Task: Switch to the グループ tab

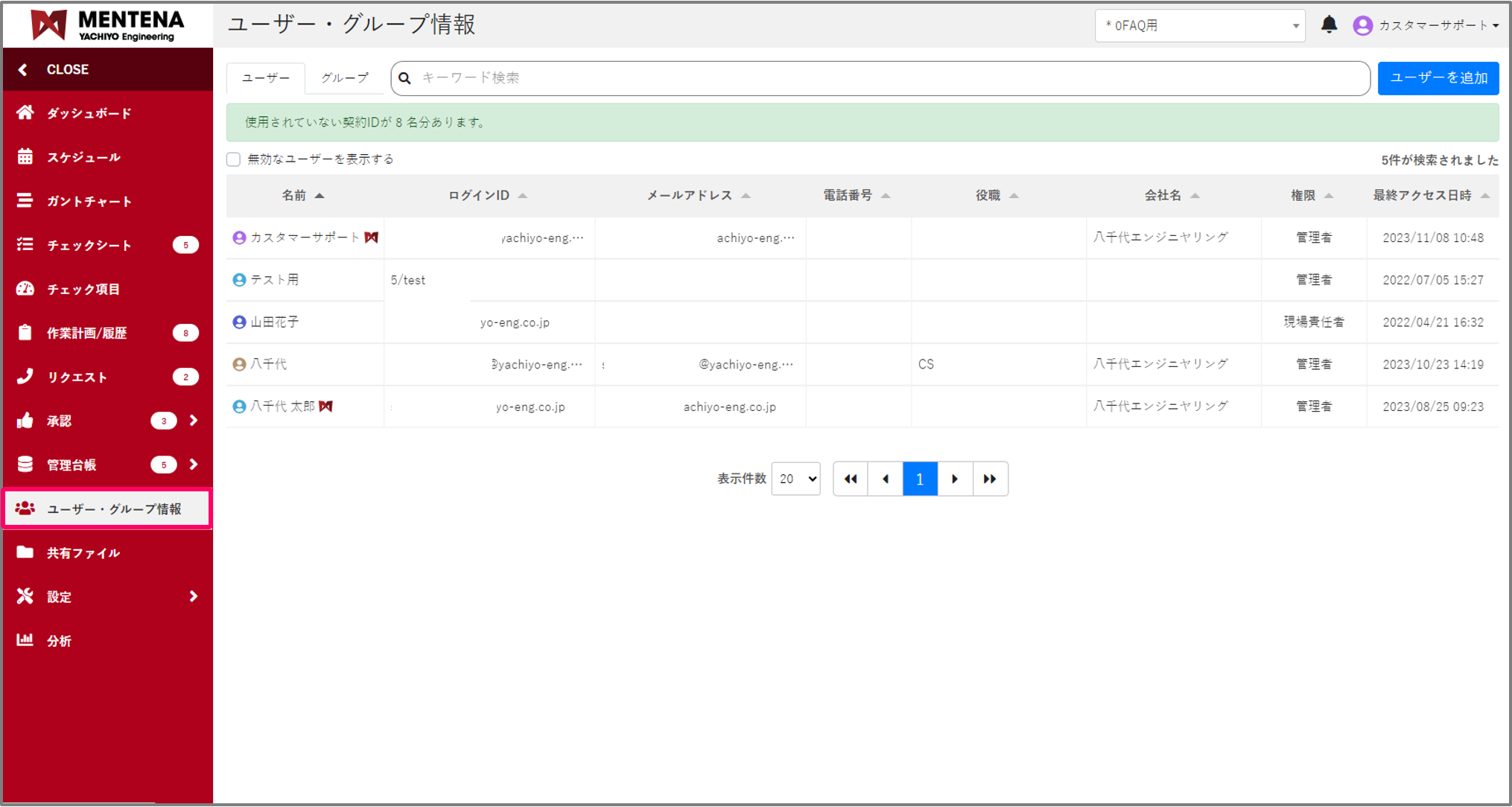Action: [x=344, y=78]
